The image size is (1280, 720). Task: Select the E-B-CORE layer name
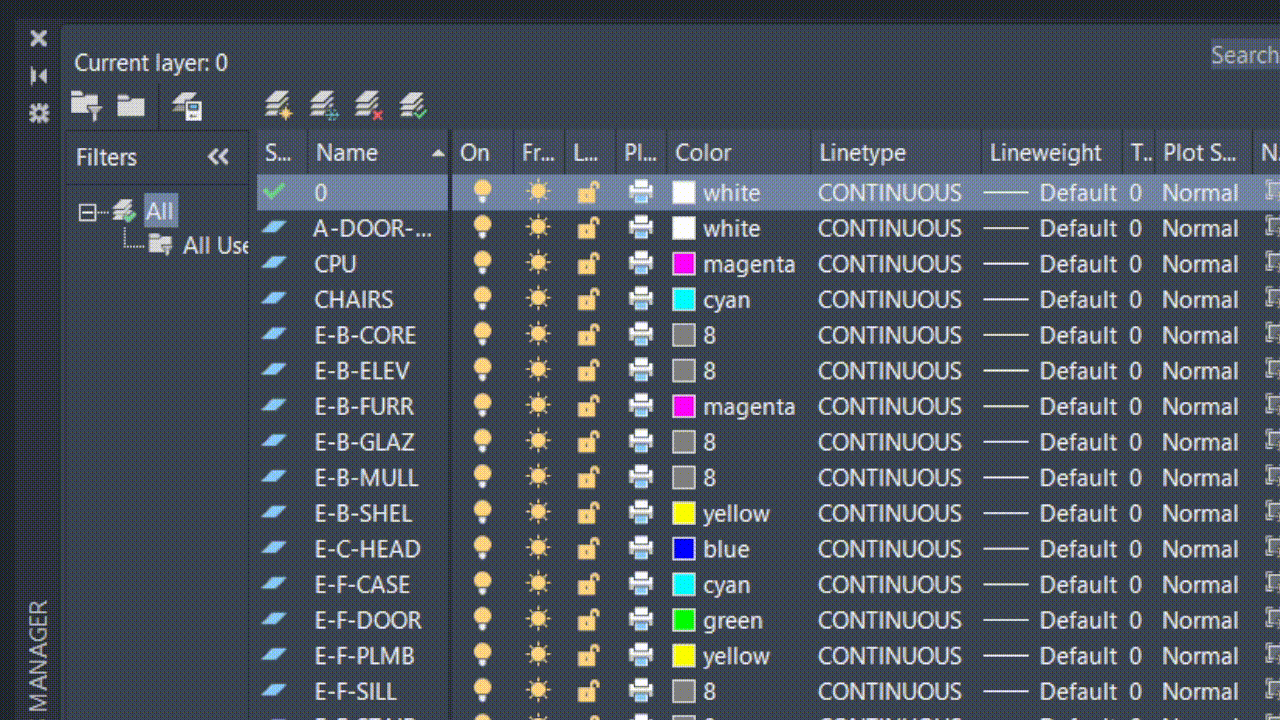[x=365, y=335]
